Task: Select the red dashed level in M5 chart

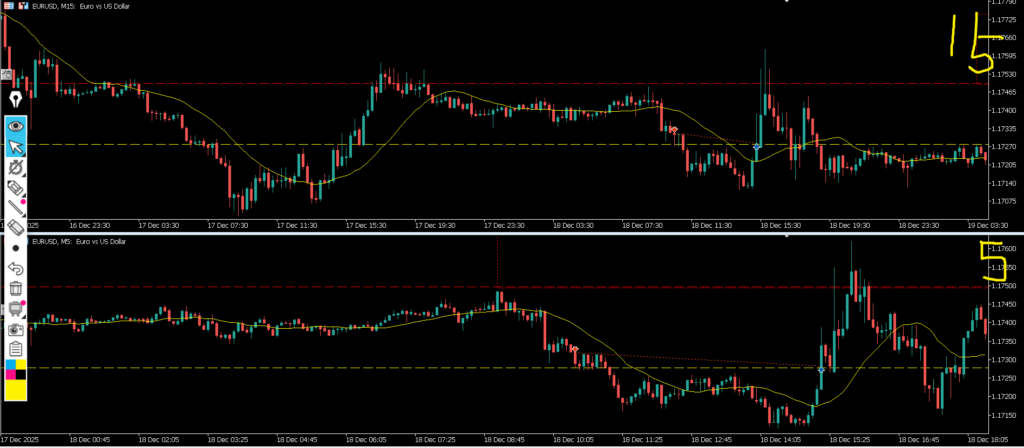Action: [496, 287]
